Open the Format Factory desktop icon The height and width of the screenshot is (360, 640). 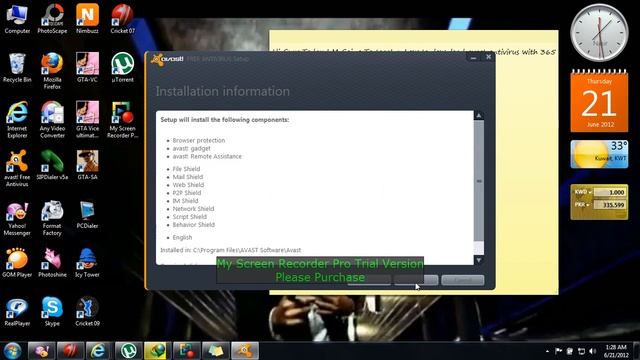[x=52, y=218]
